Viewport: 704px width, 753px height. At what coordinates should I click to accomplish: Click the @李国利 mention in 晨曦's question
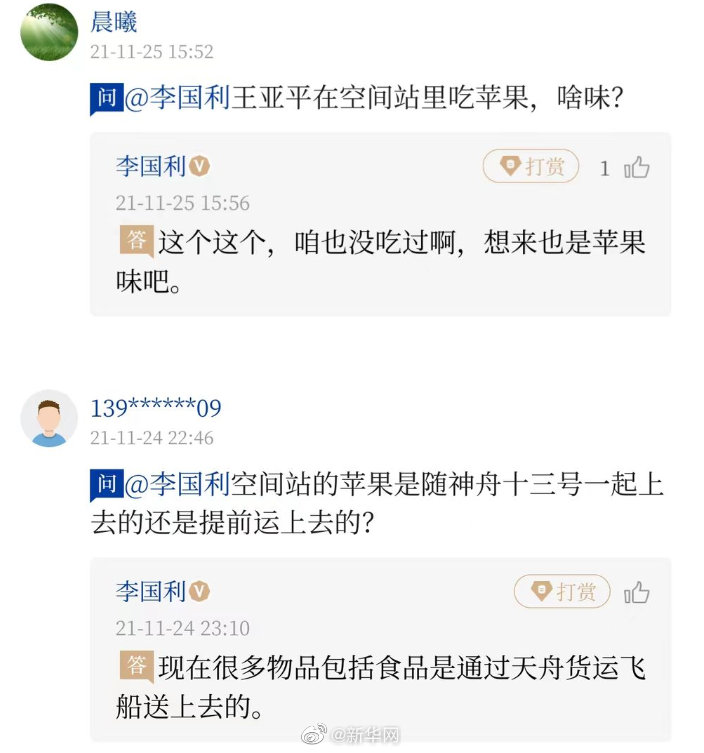(178, 99)
